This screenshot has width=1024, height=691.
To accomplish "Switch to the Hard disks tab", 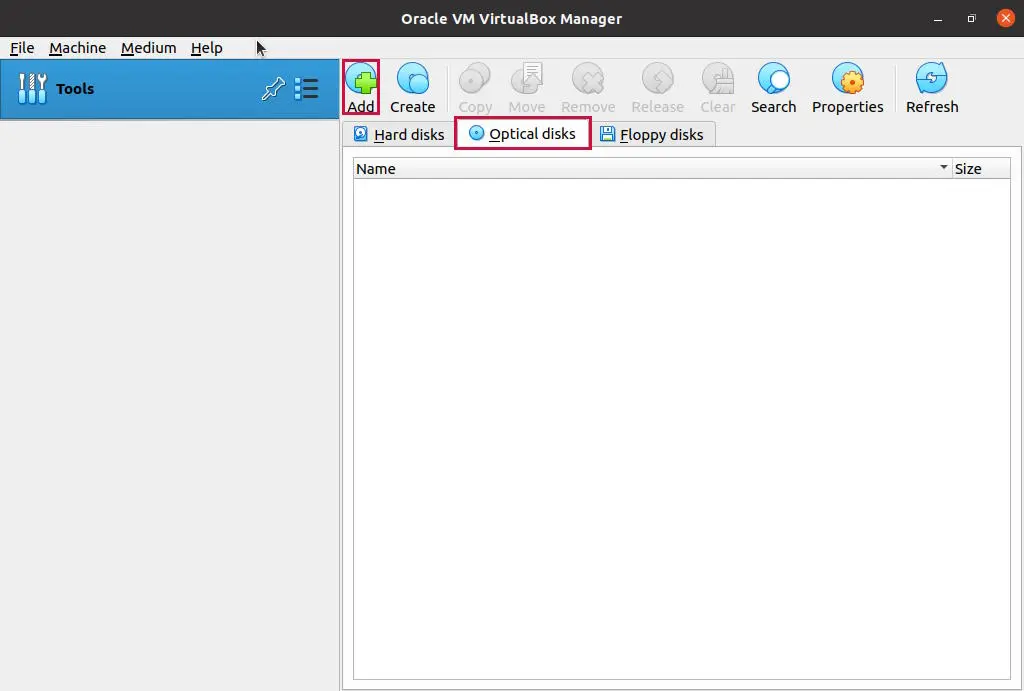I will (x=397, y=133).
